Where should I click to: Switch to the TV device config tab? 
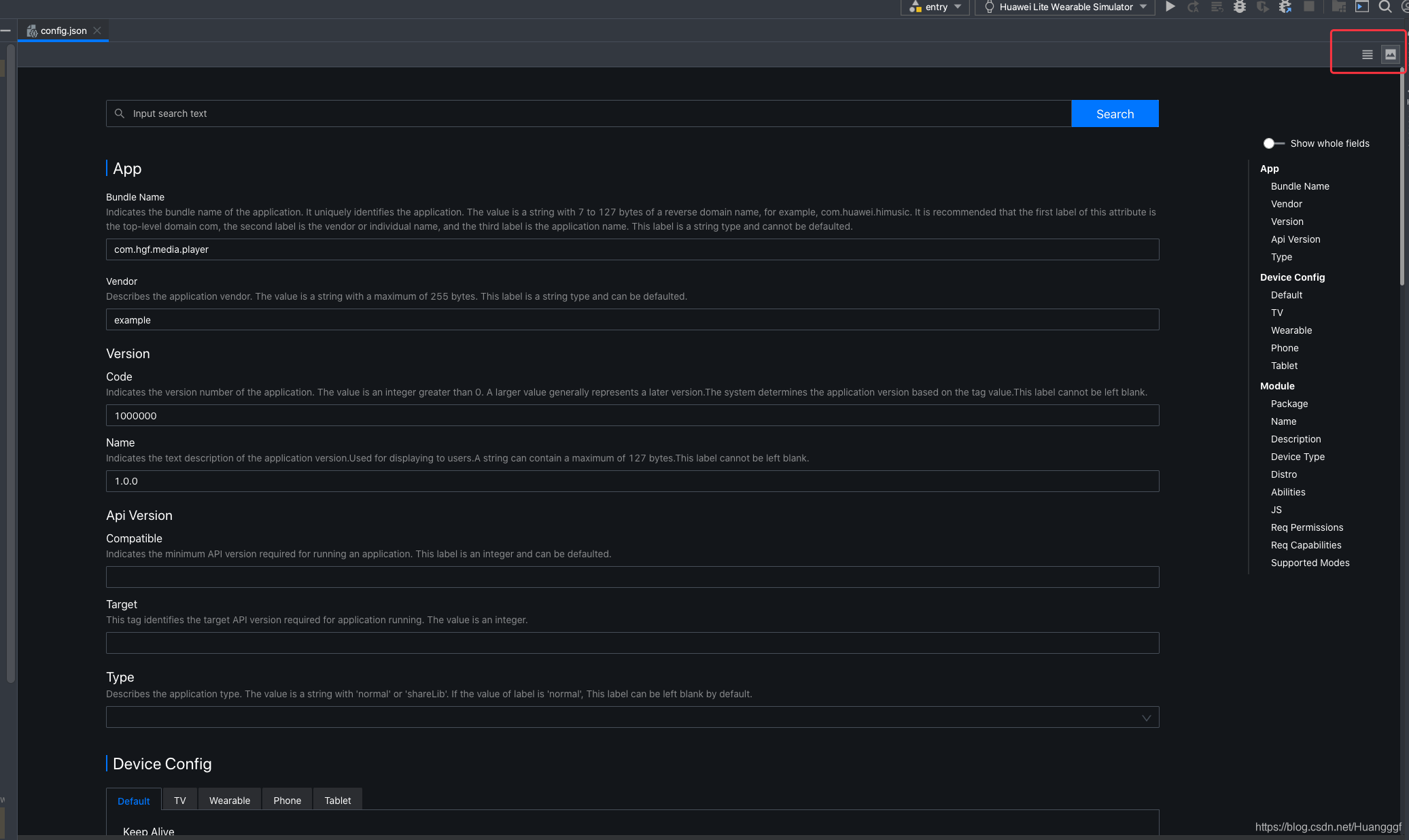coord(180,800)
